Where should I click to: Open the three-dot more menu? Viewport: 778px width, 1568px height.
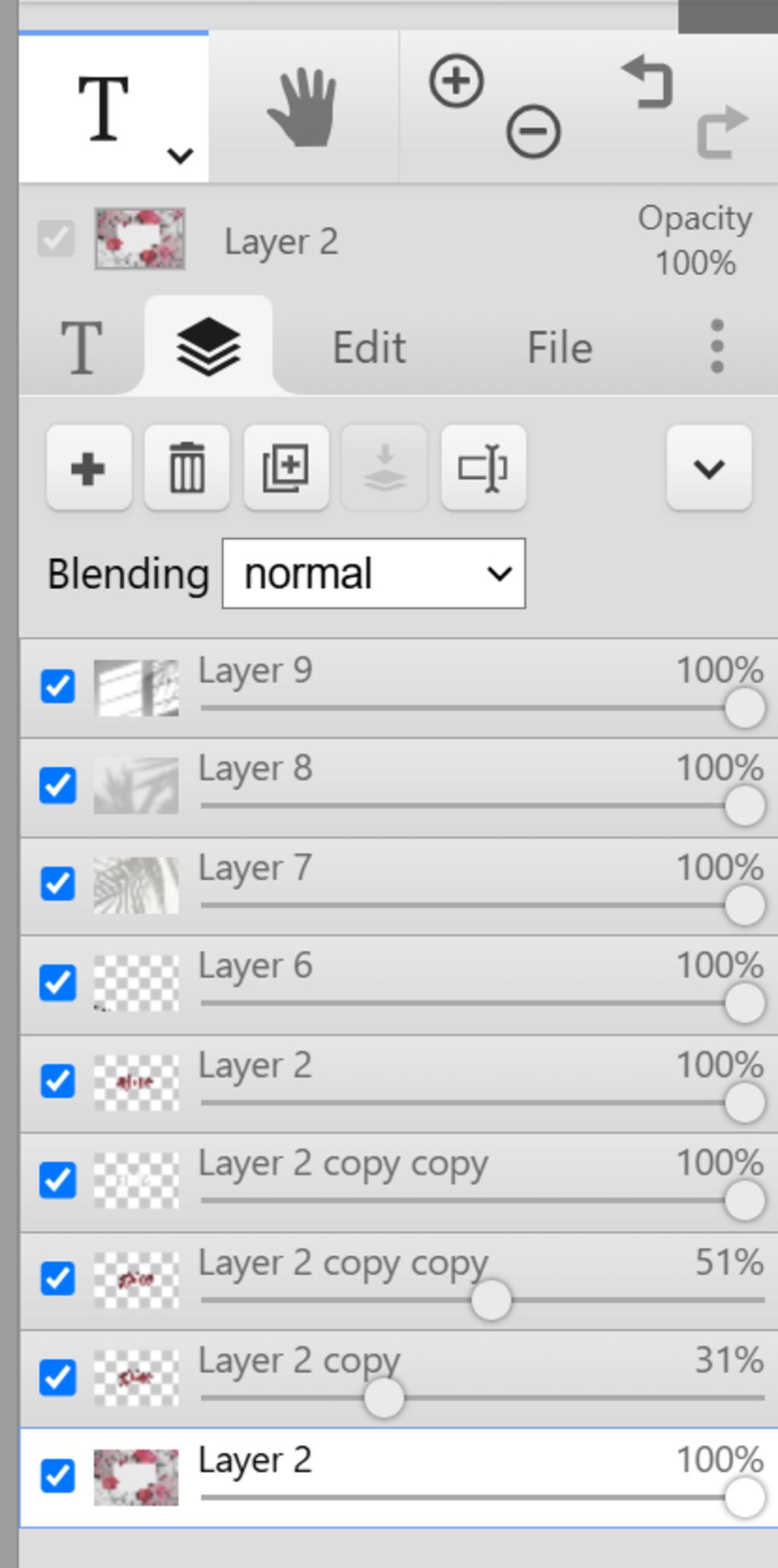tap(716, 347)
